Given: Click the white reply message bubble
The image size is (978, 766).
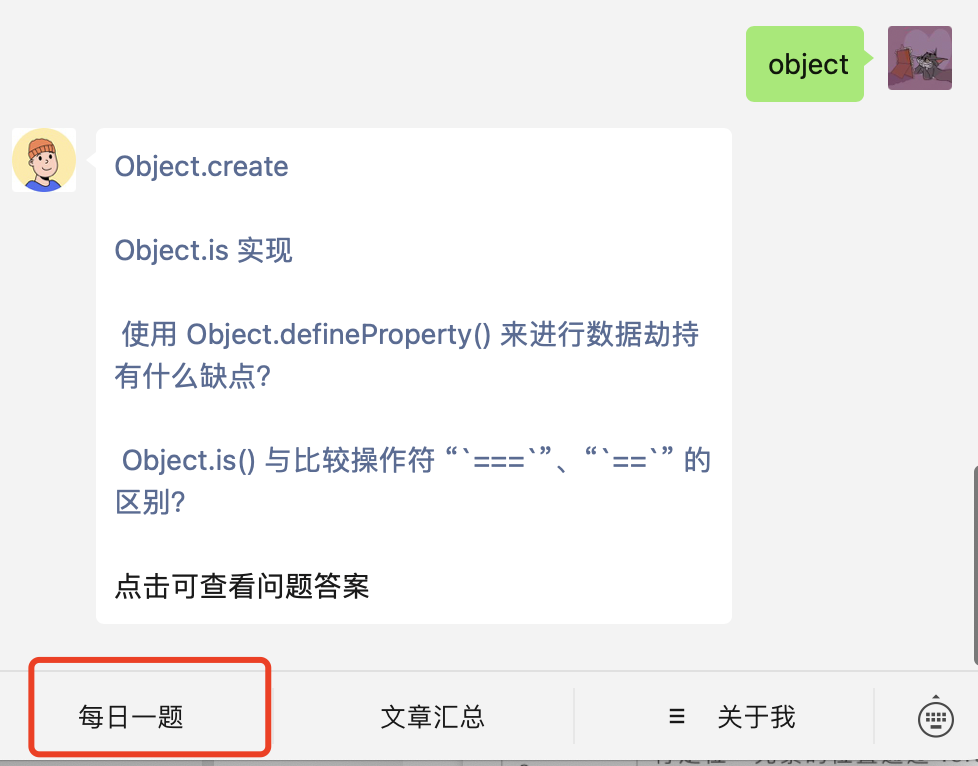Looking at the screenshot, I should [414, 376].
